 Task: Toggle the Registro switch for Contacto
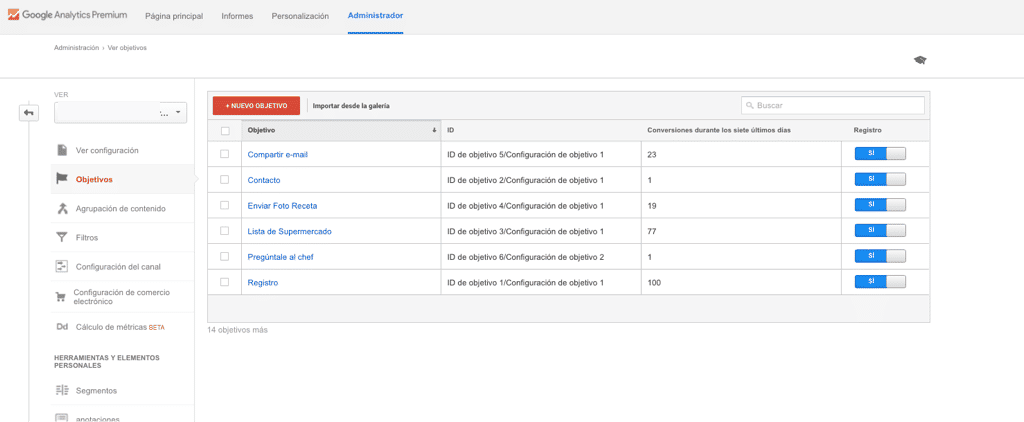(880, 179)
